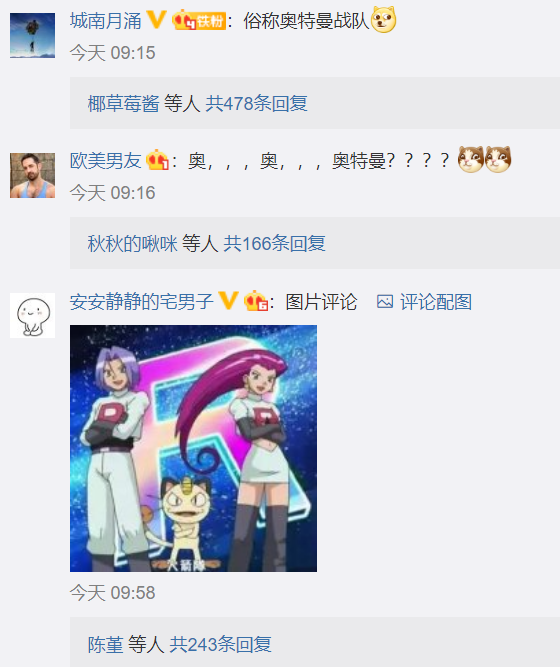Enlarge the Team Rocket comment image
The image size is (560, 667).
point(193,448)
